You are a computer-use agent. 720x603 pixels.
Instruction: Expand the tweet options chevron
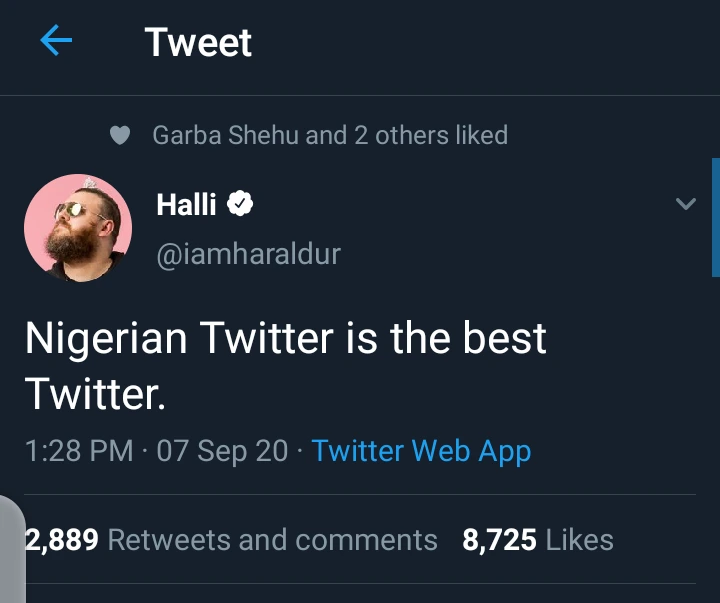pyautogui.click(x=685, y=204)
